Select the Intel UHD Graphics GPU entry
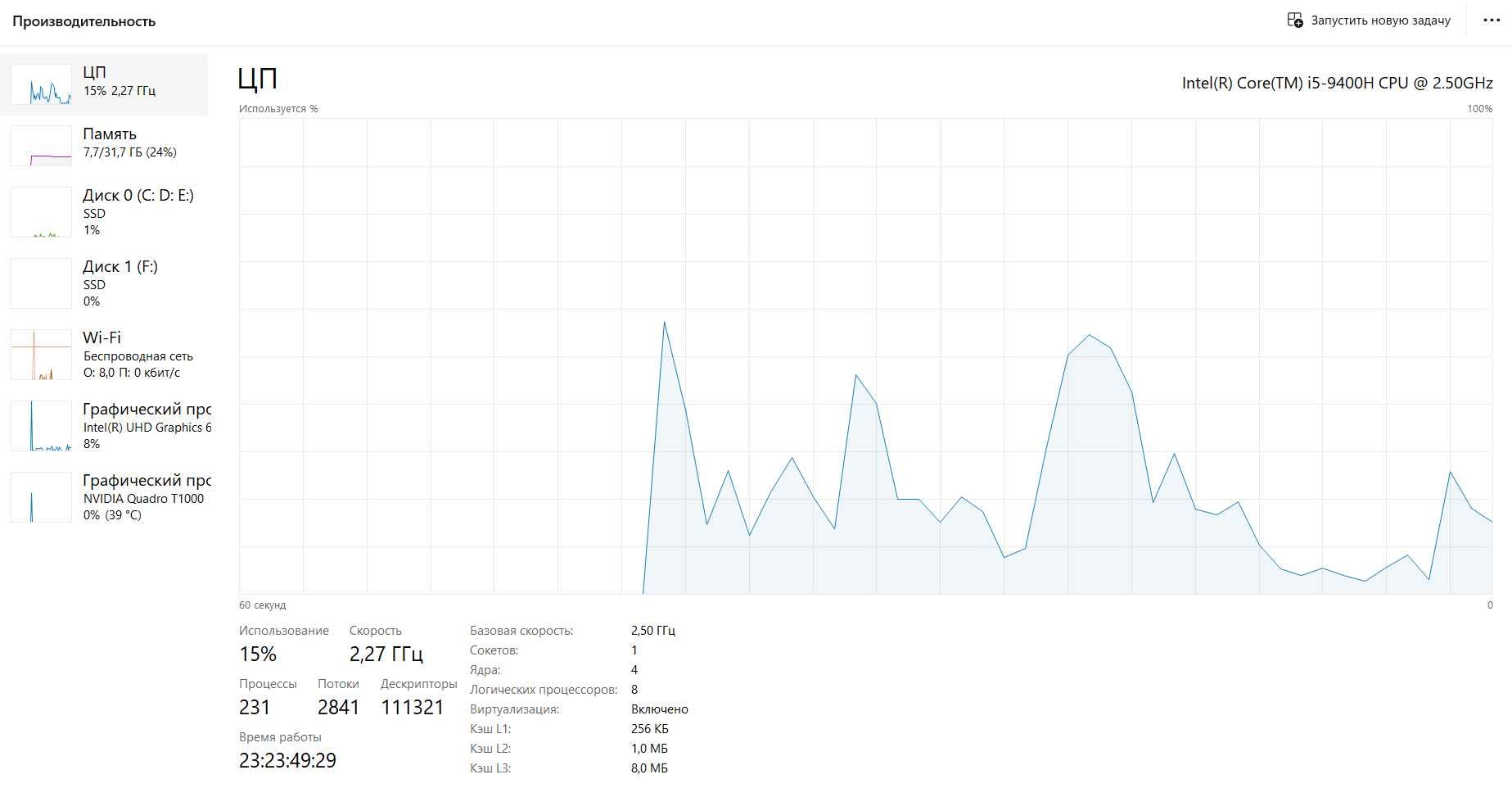The width and height of the screenshot is (1512, 788). click(104, 426)
